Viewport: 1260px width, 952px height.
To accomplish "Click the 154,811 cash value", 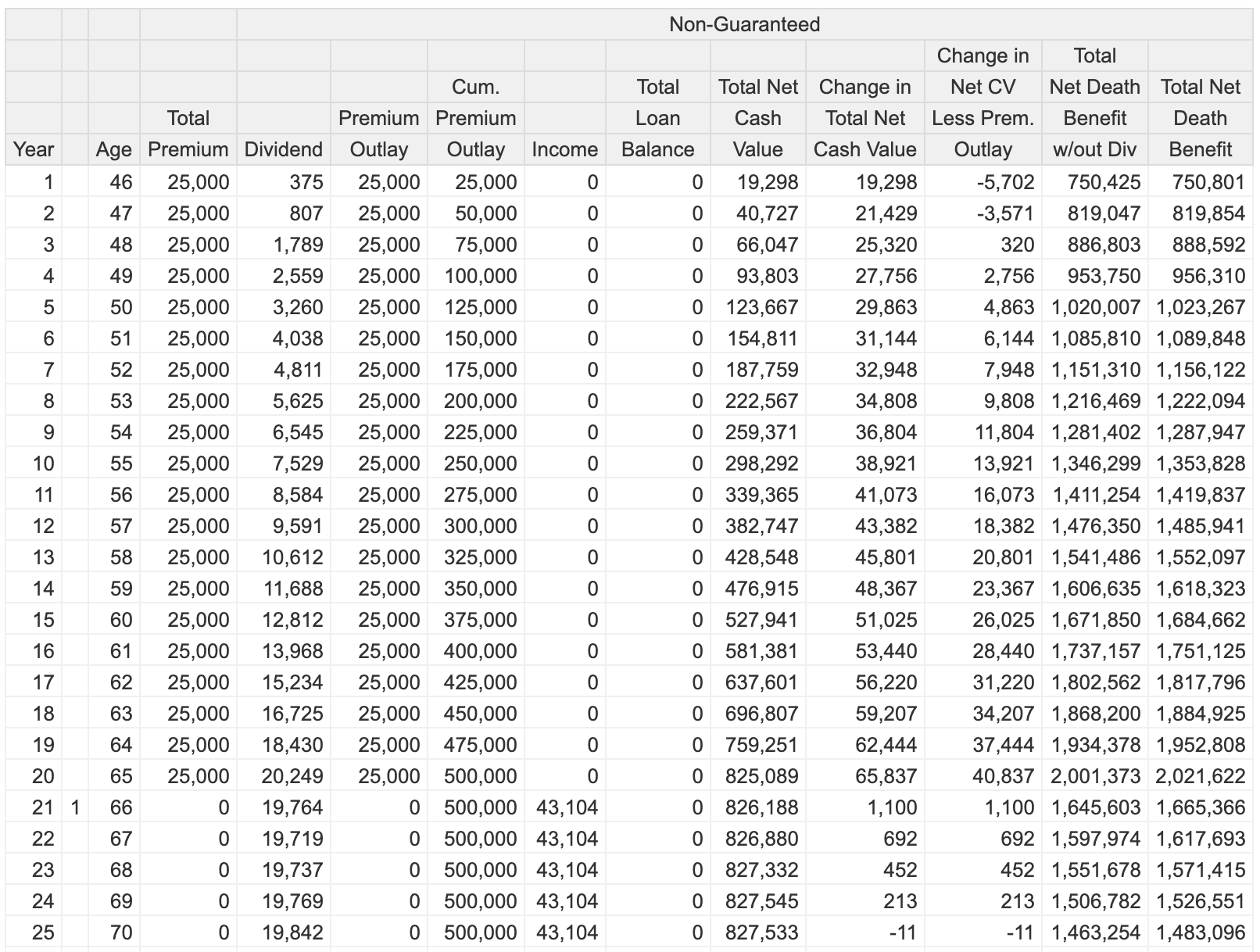I will click(758, 338).
